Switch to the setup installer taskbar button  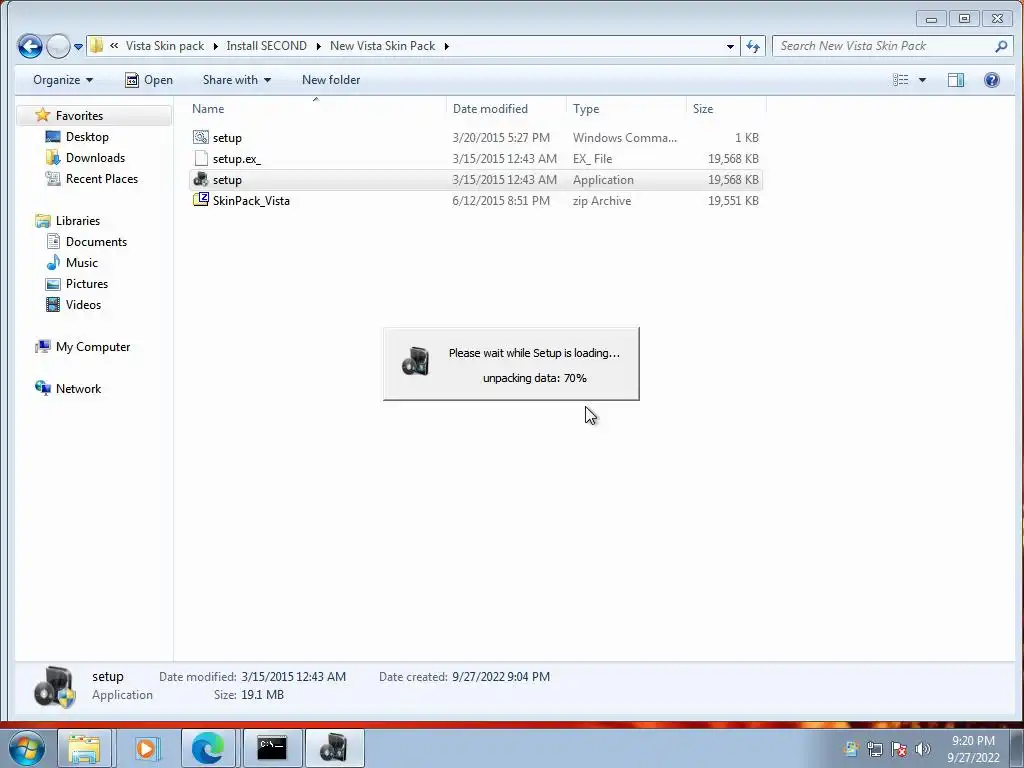coord(334,748)
